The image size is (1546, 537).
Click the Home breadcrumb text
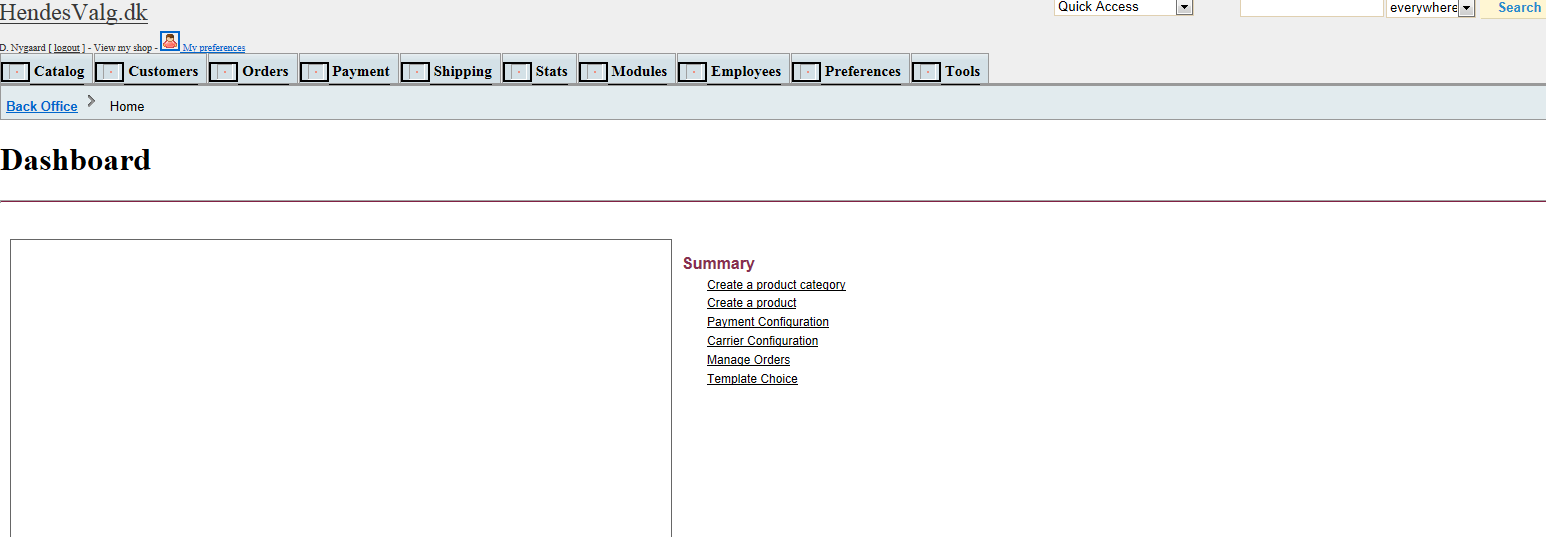pos(127,106)
